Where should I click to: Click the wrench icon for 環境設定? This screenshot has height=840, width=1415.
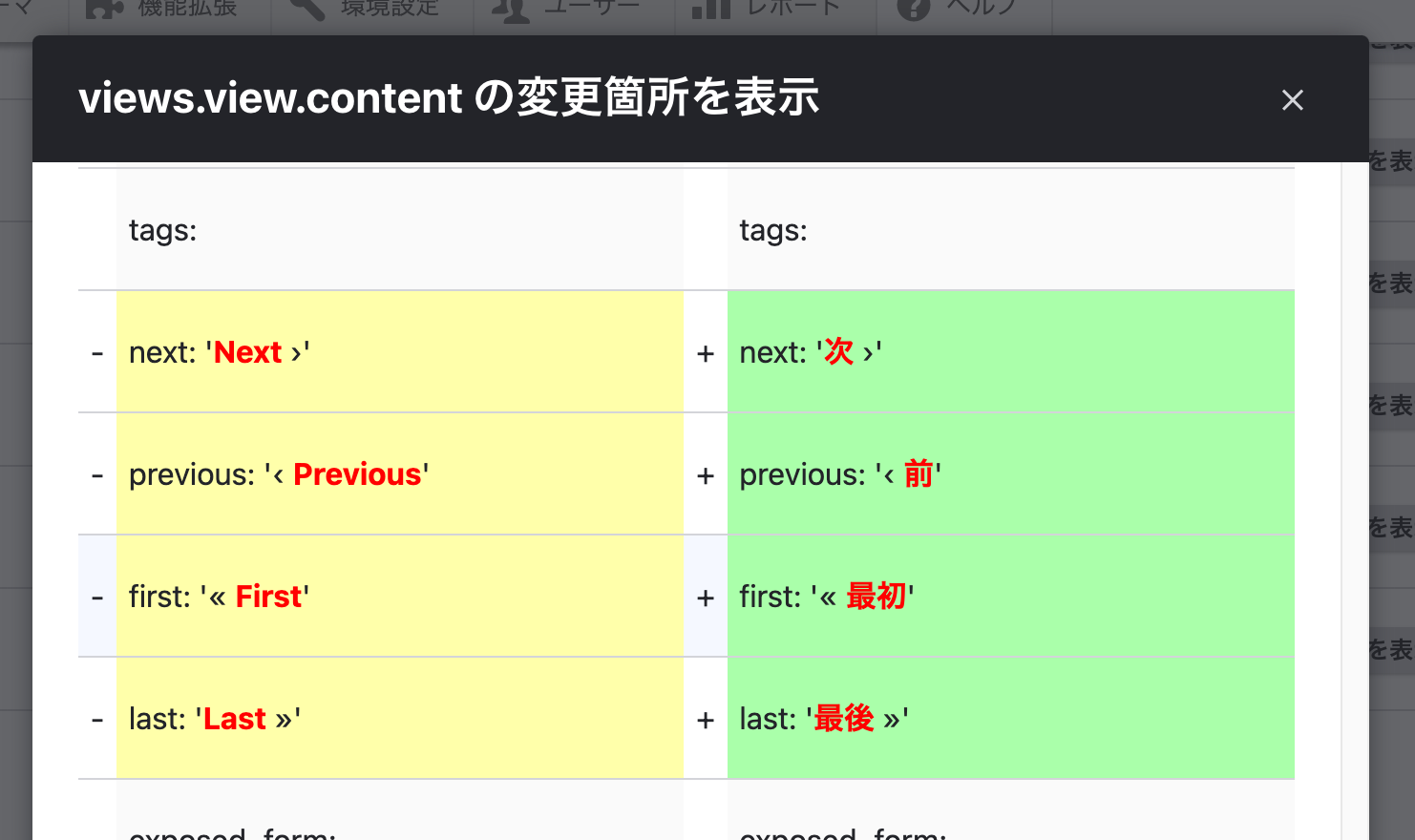[x=307, y=9]
